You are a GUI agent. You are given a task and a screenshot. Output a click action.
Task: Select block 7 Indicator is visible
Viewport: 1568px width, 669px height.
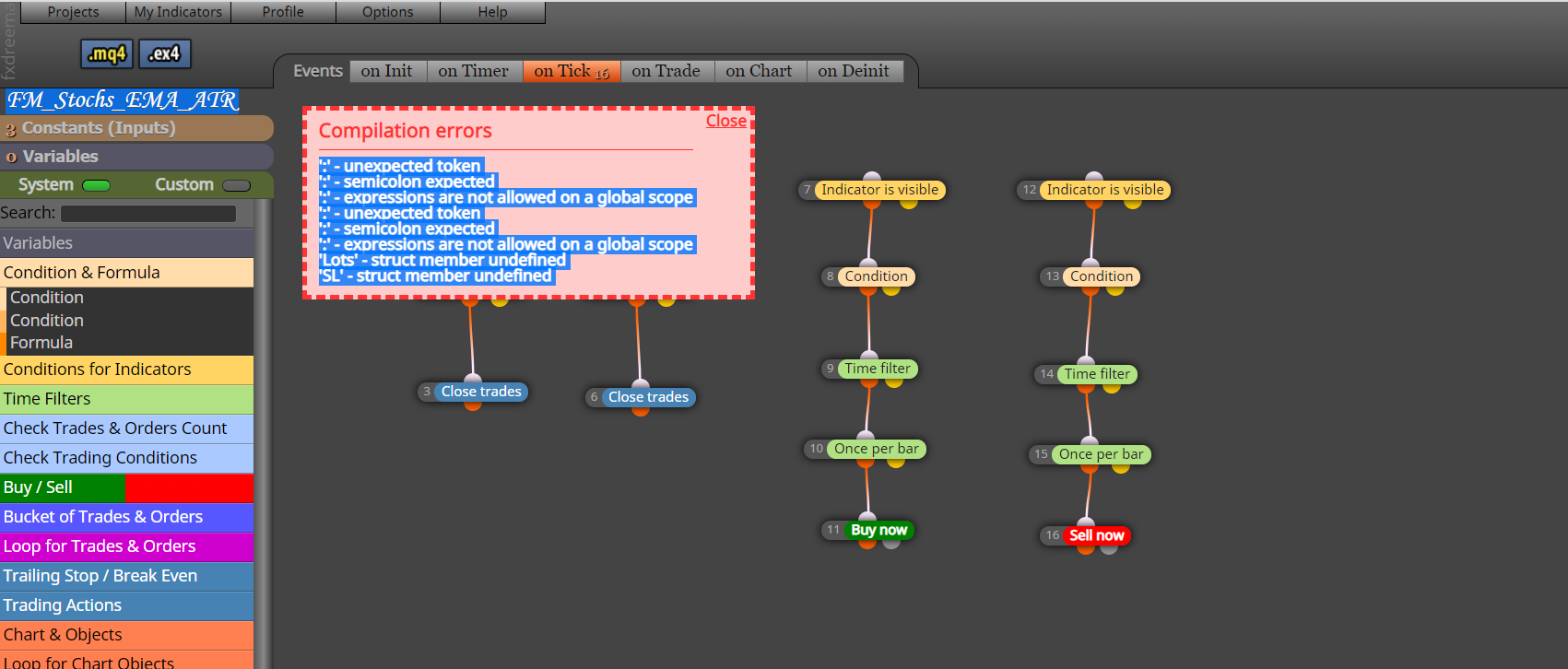tap(879, 190)
